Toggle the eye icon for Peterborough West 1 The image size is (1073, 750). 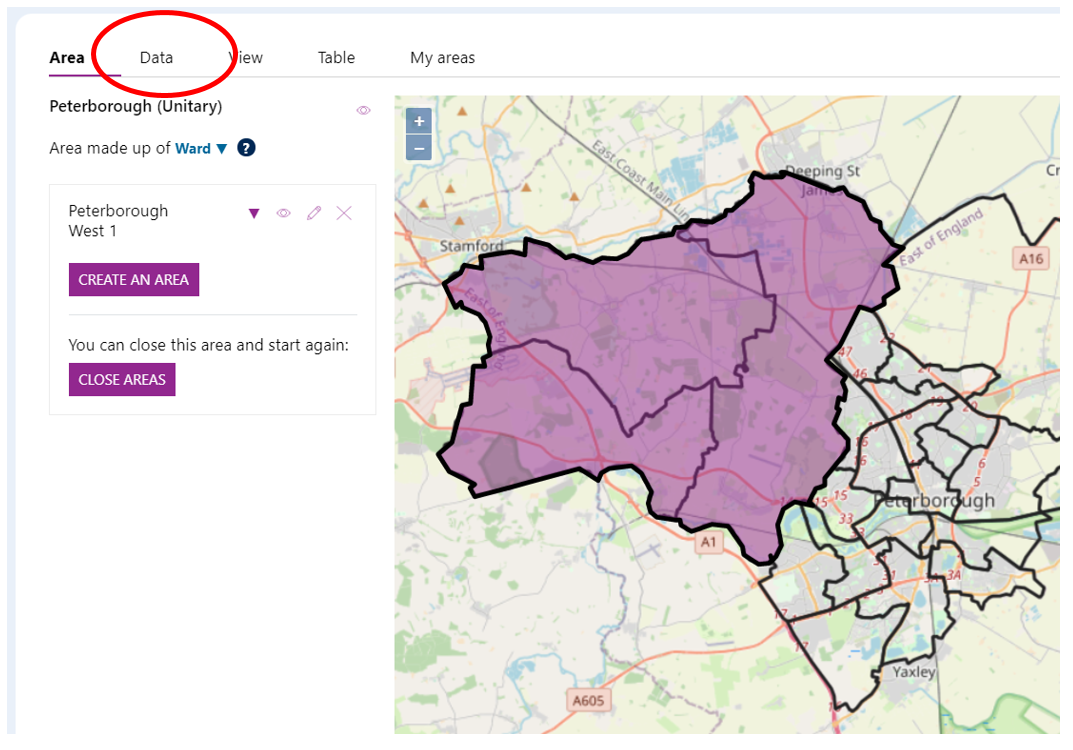(x=284, y=213)
